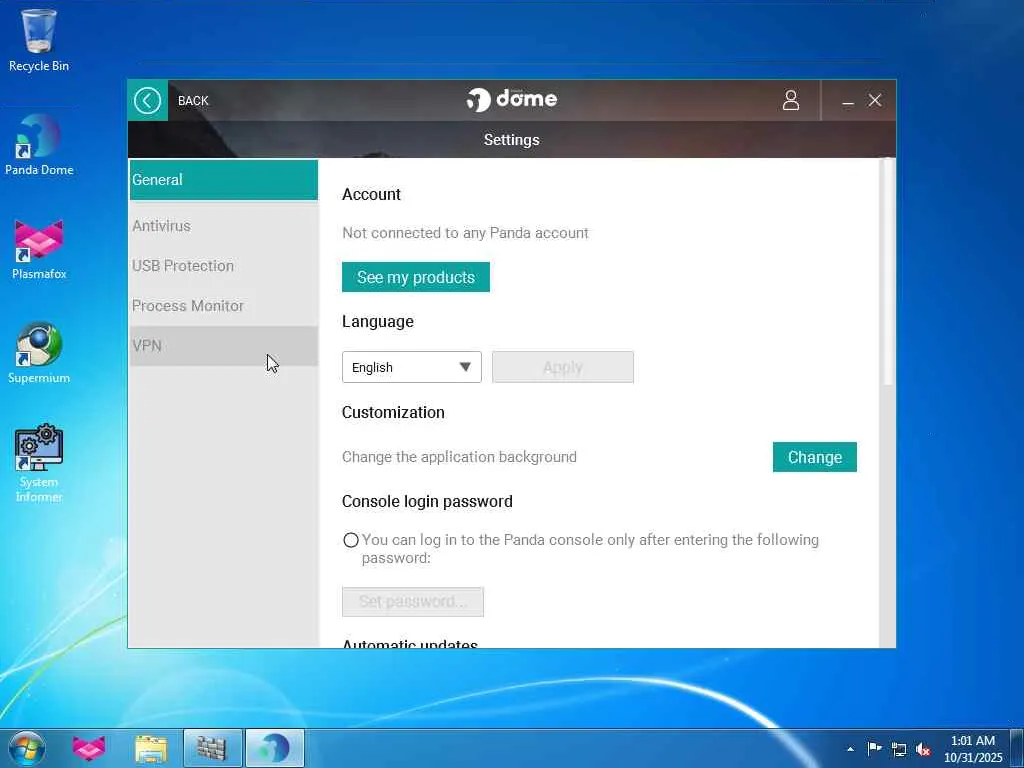This screenshot has width=1024, height=768.
Task: Click the Account heading
Action: tap(371, 195)
